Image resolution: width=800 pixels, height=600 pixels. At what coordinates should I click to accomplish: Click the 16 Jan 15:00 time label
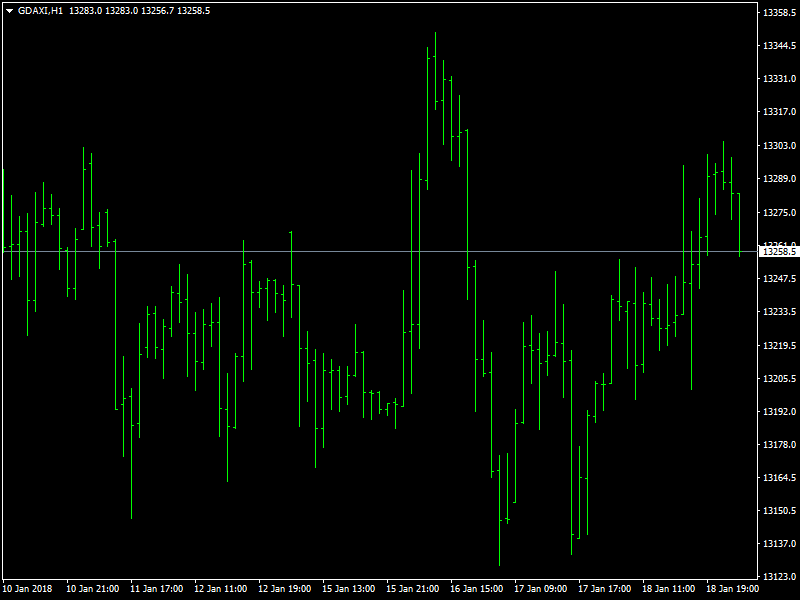tap(477, 589)
